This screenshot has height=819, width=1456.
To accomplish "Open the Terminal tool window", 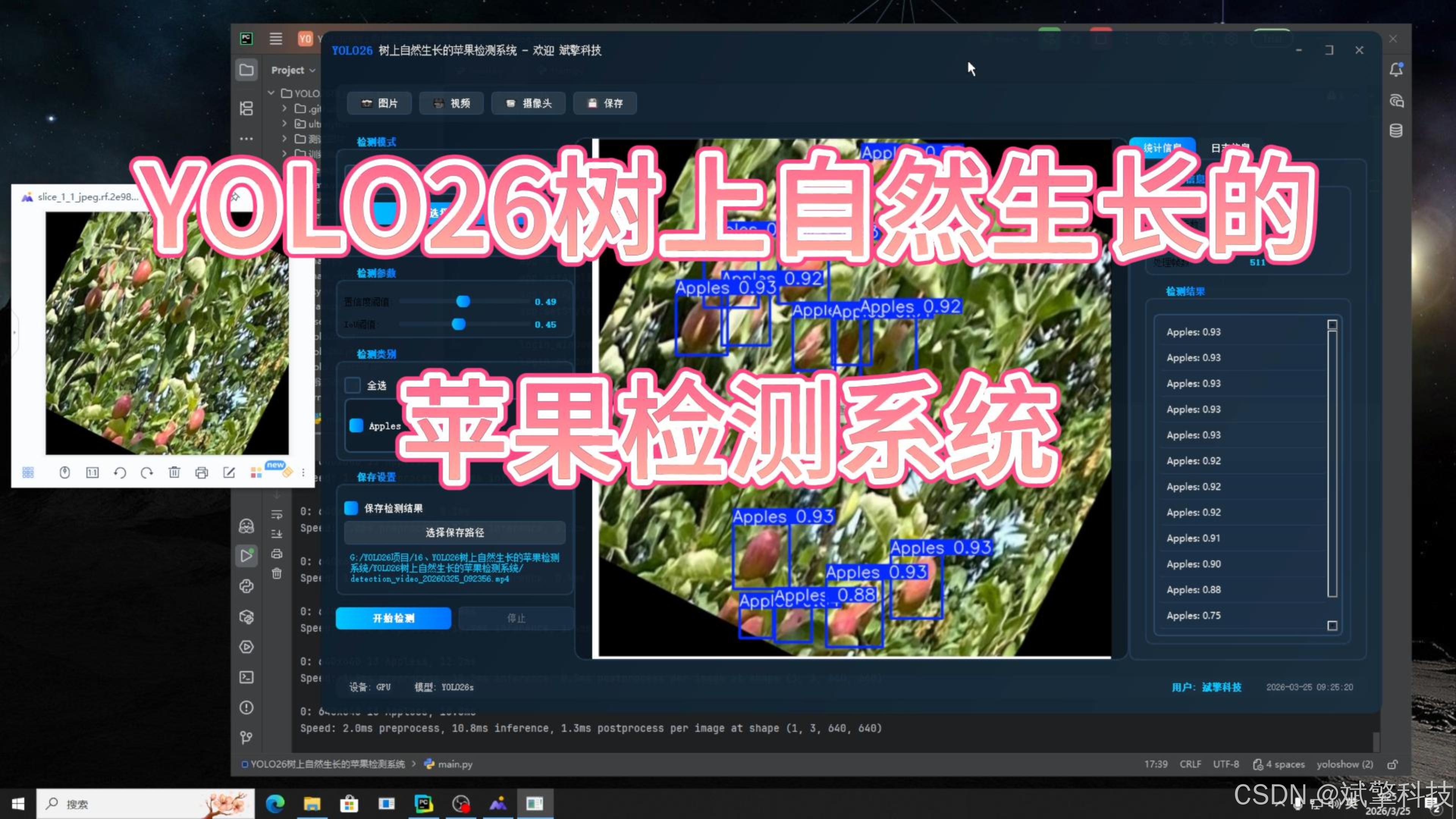I will (246, 677).
